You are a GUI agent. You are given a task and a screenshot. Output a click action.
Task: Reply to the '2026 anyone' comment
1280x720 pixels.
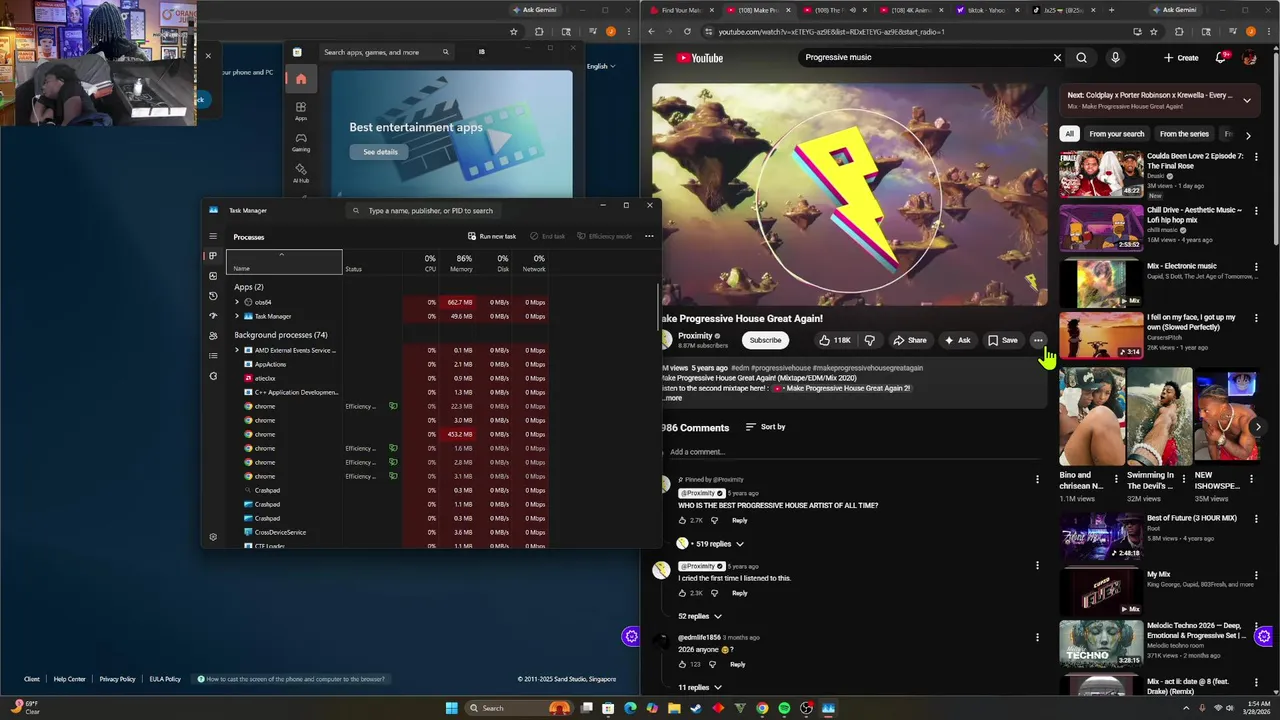coord(737,664)
